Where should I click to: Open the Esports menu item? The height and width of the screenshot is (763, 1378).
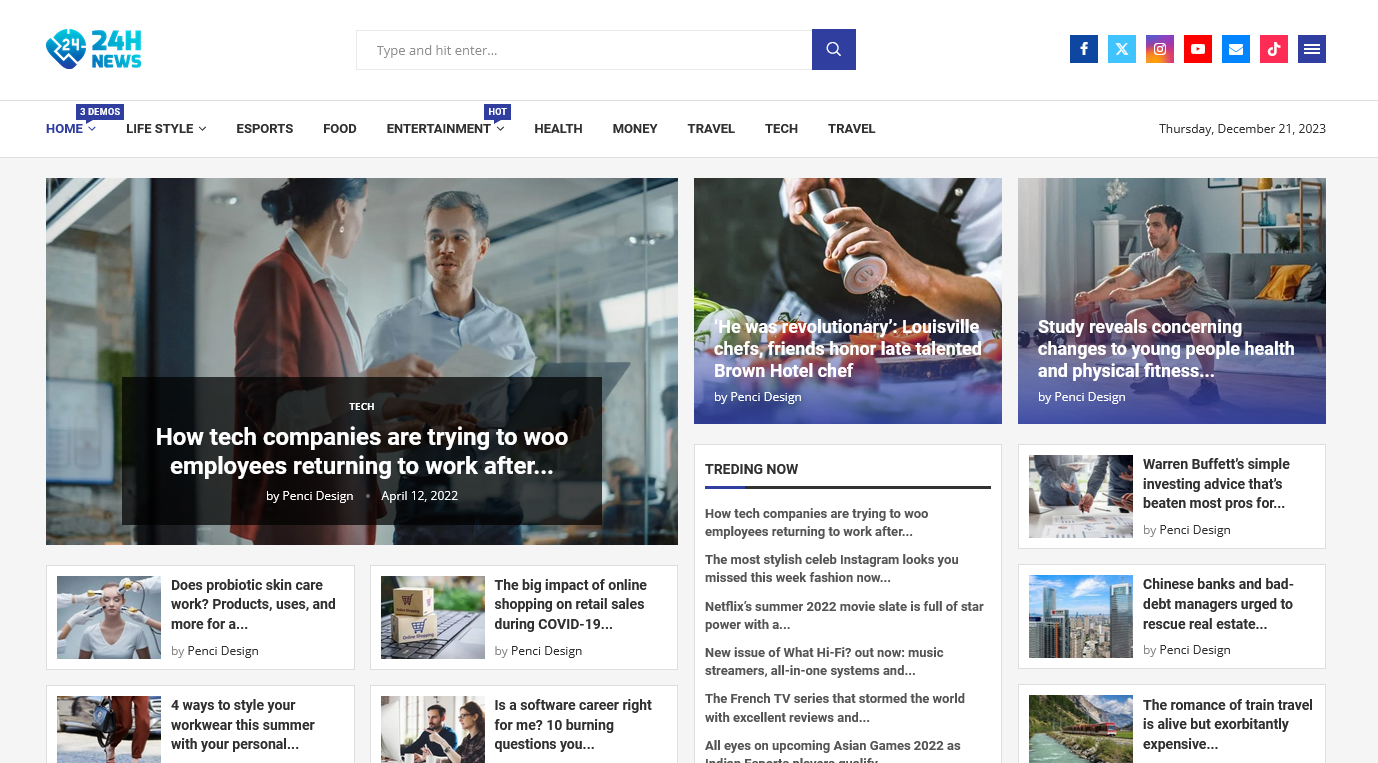(265, 129)
